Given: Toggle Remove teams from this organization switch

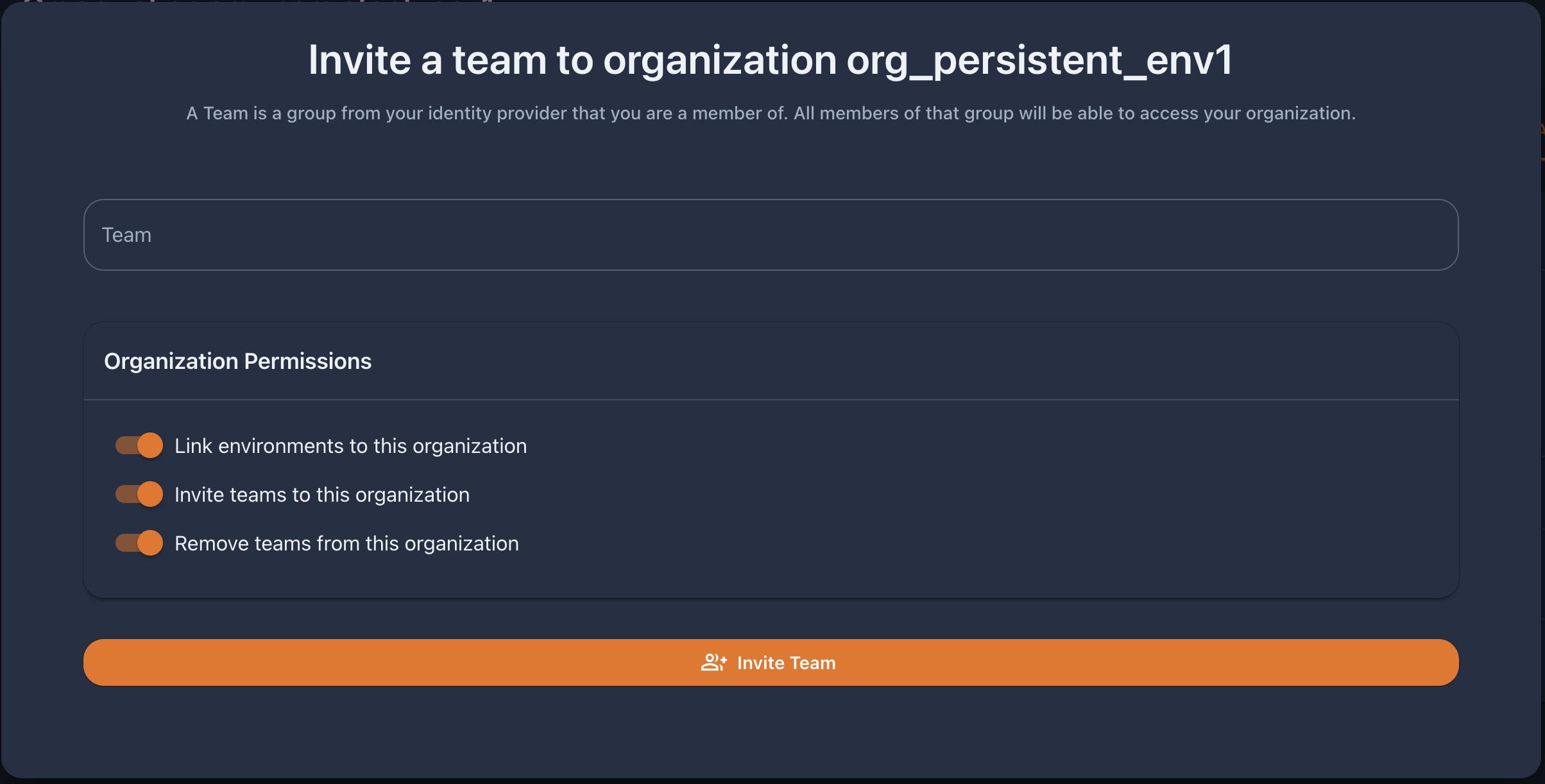Looking at the screenshot, I should click(139, 543).
